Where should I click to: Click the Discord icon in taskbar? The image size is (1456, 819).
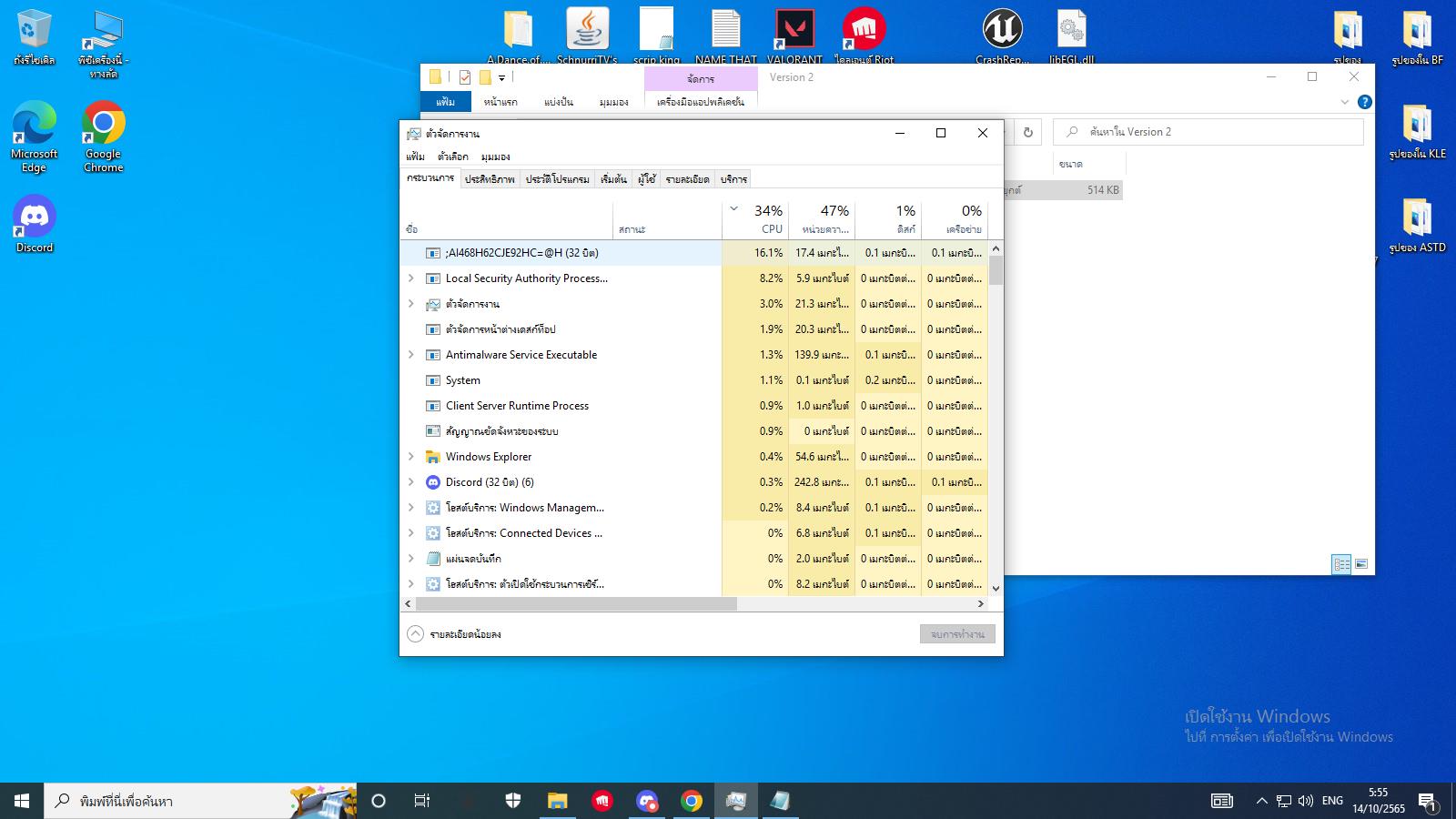point(647,801)
